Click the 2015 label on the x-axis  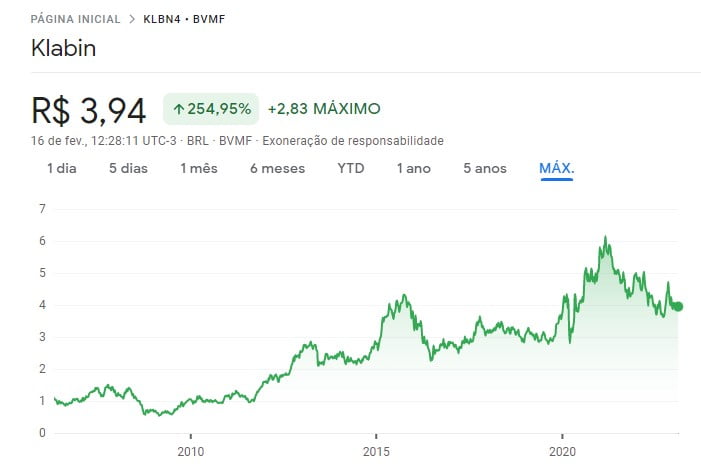376,450
